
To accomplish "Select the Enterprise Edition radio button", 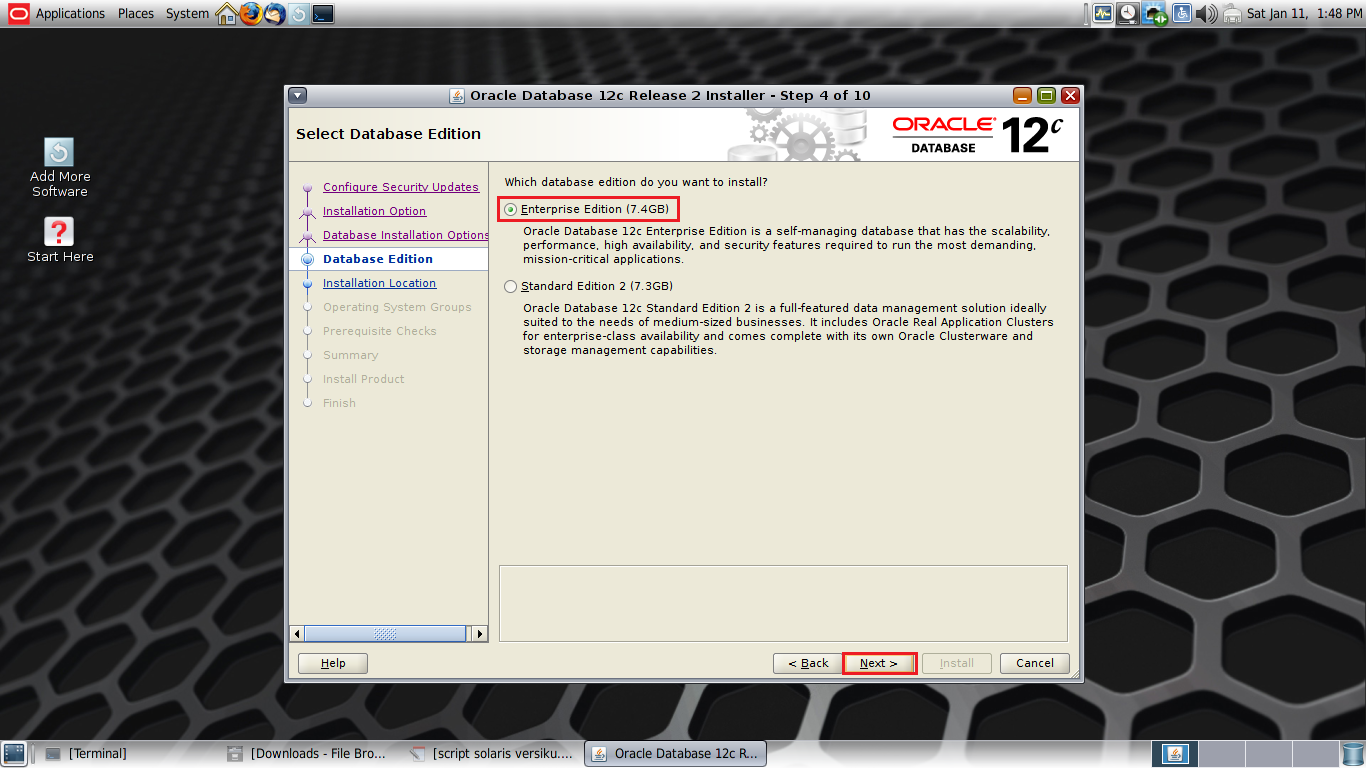I will coord(511,209).
